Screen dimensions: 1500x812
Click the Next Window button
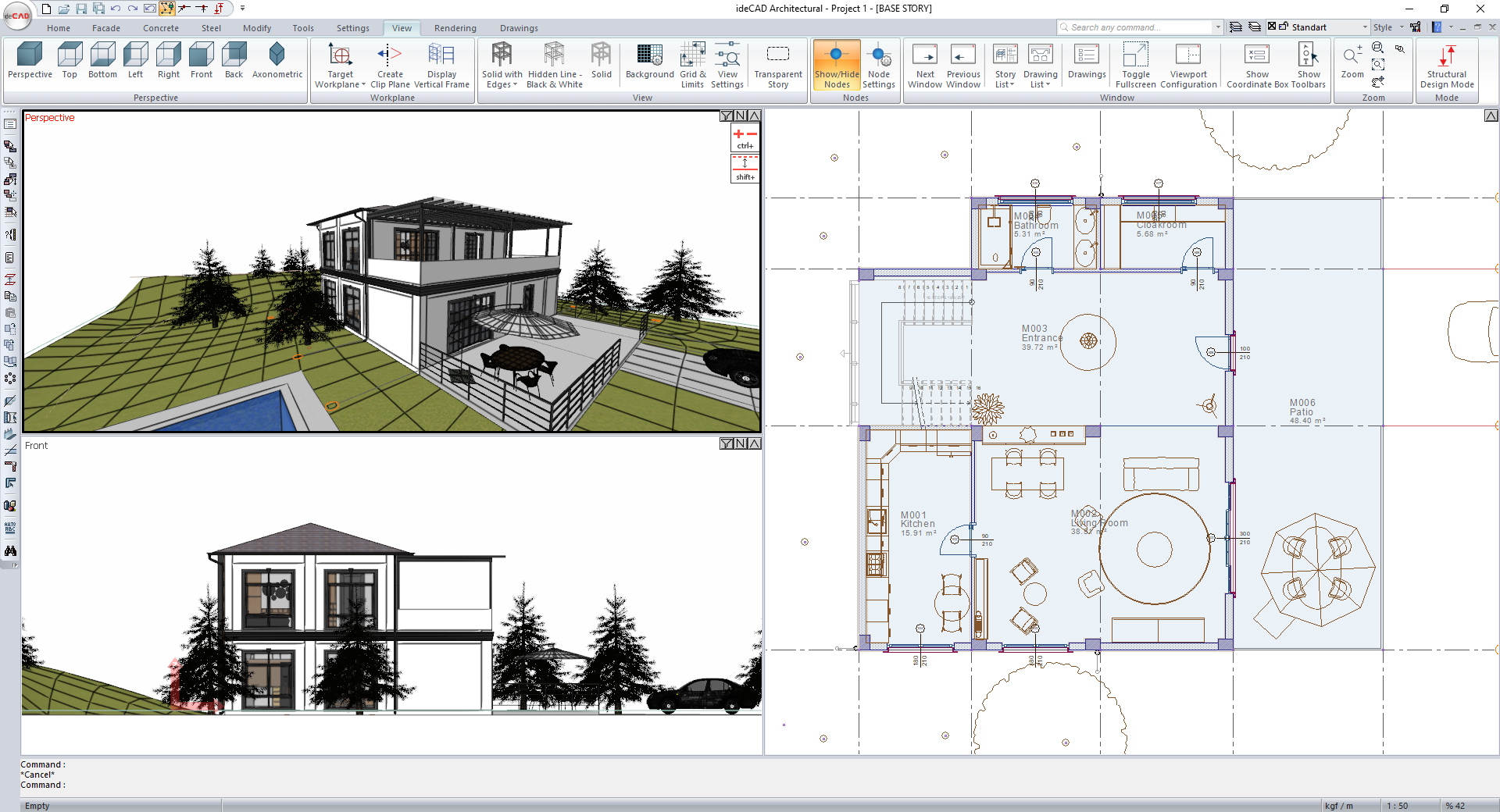point(925,64)
